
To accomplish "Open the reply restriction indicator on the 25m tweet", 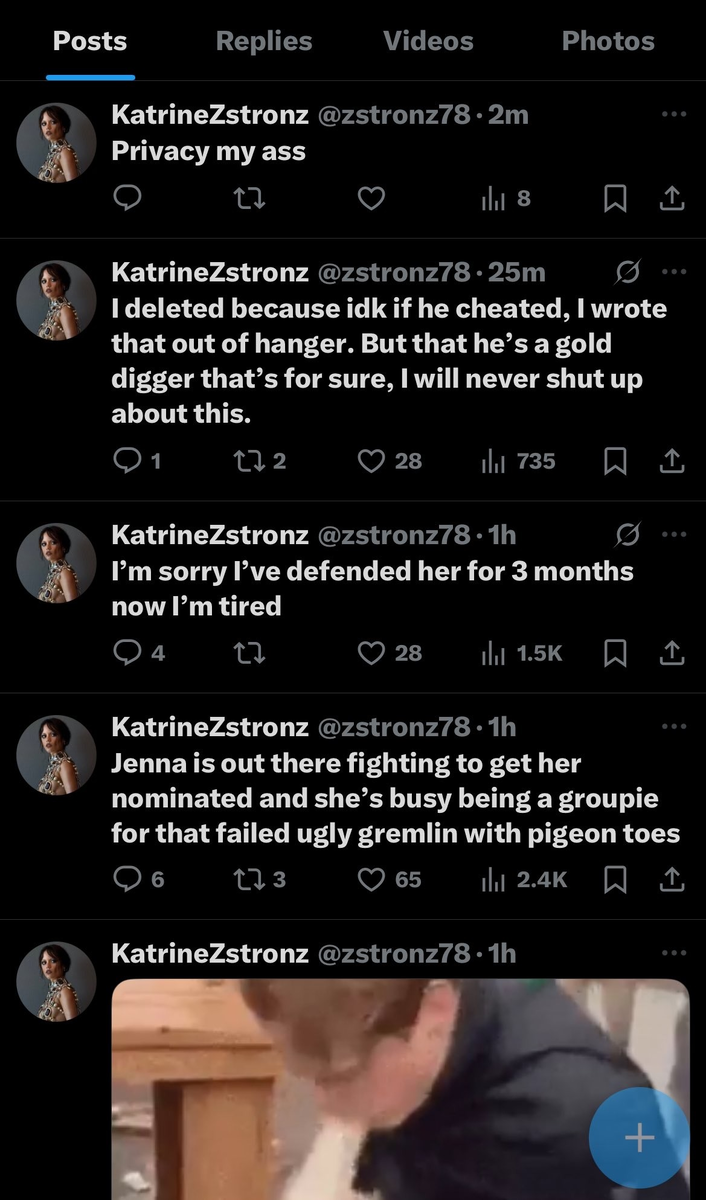I will (x=630, y=271).
